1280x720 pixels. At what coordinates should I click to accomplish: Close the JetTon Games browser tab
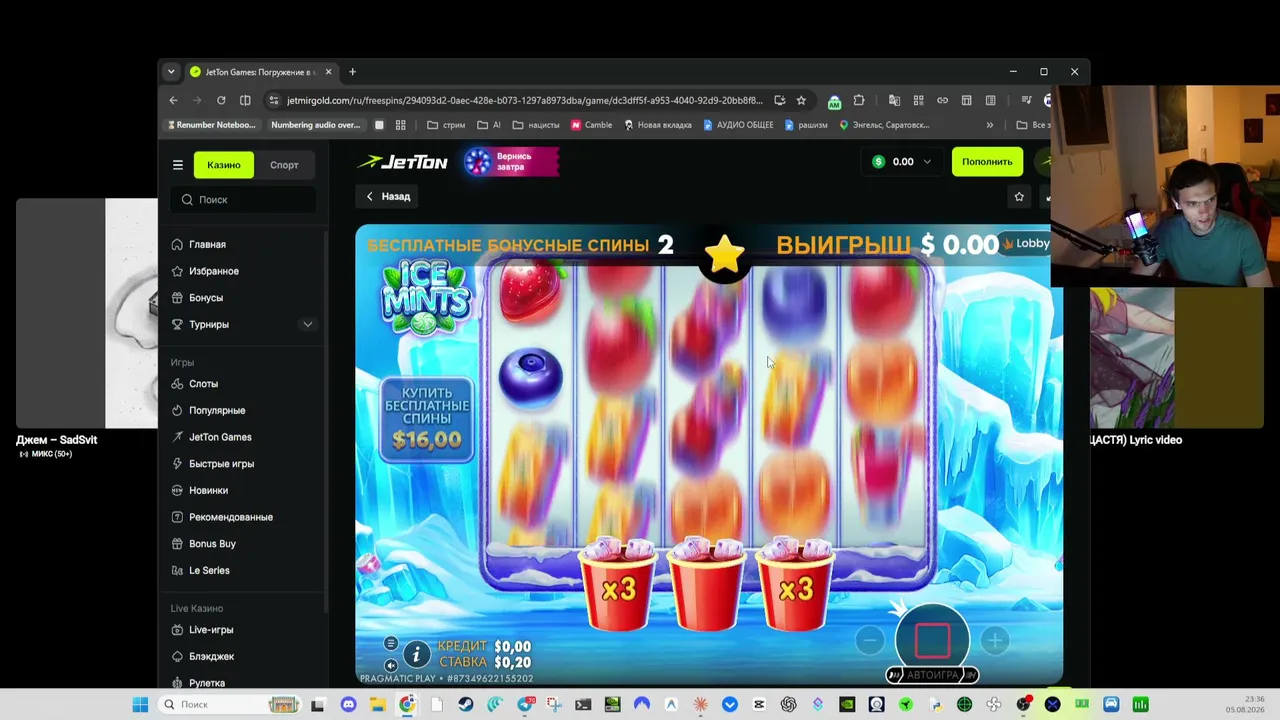tap(328, 72)
